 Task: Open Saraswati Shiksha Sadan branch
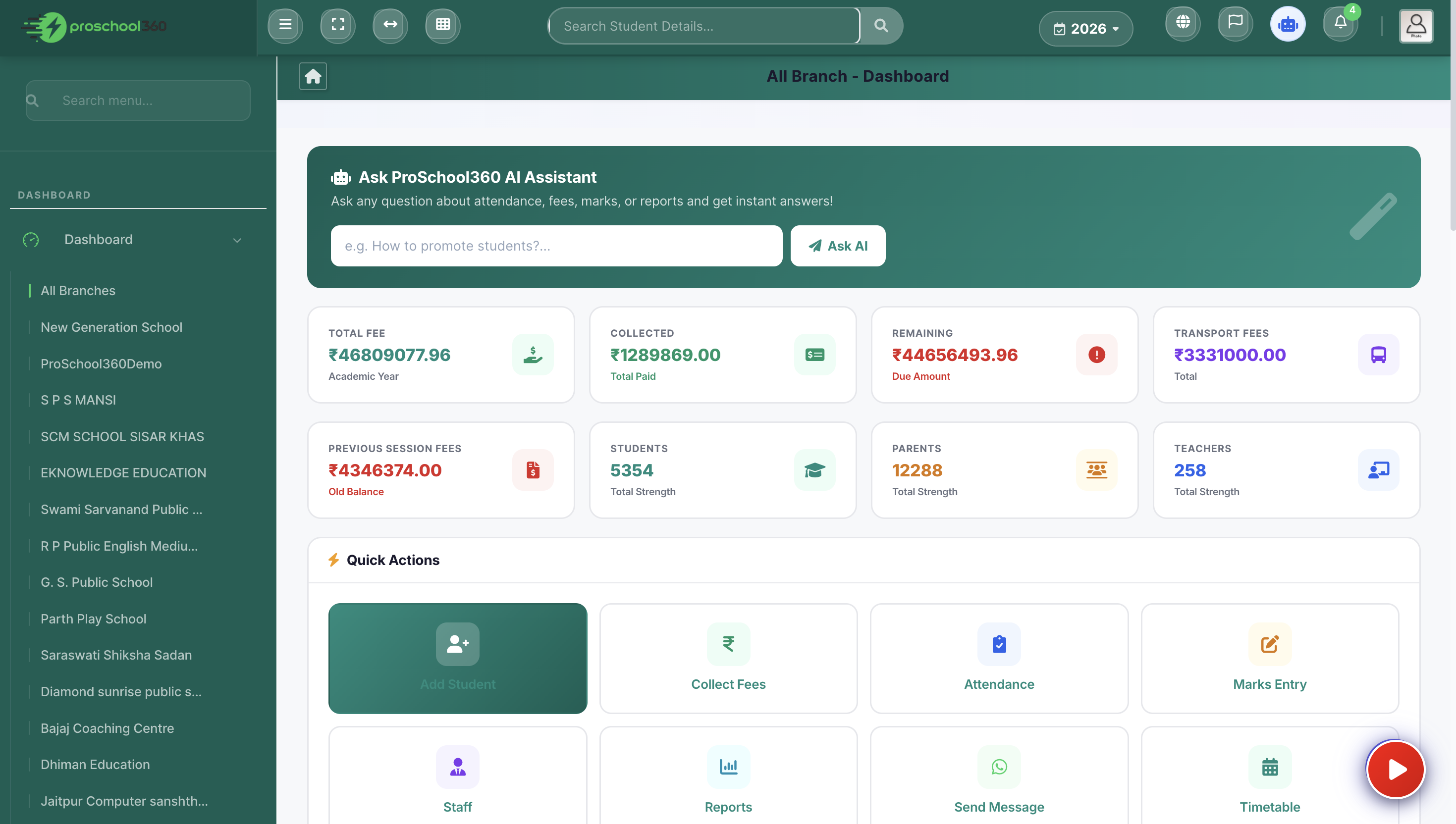coord(116,655)
